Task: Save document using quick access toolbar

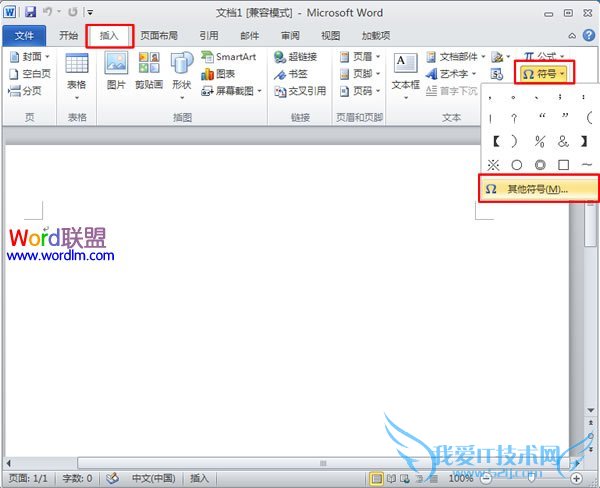Action: point(30,12)
